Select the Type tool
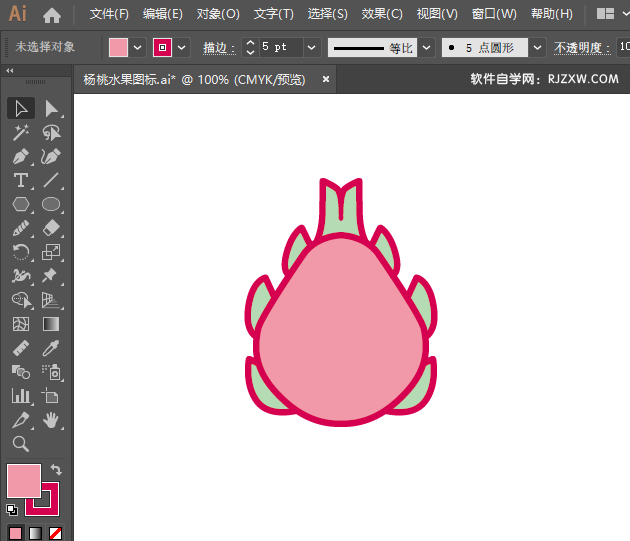 pyautogui.click(x=20, y=181)
